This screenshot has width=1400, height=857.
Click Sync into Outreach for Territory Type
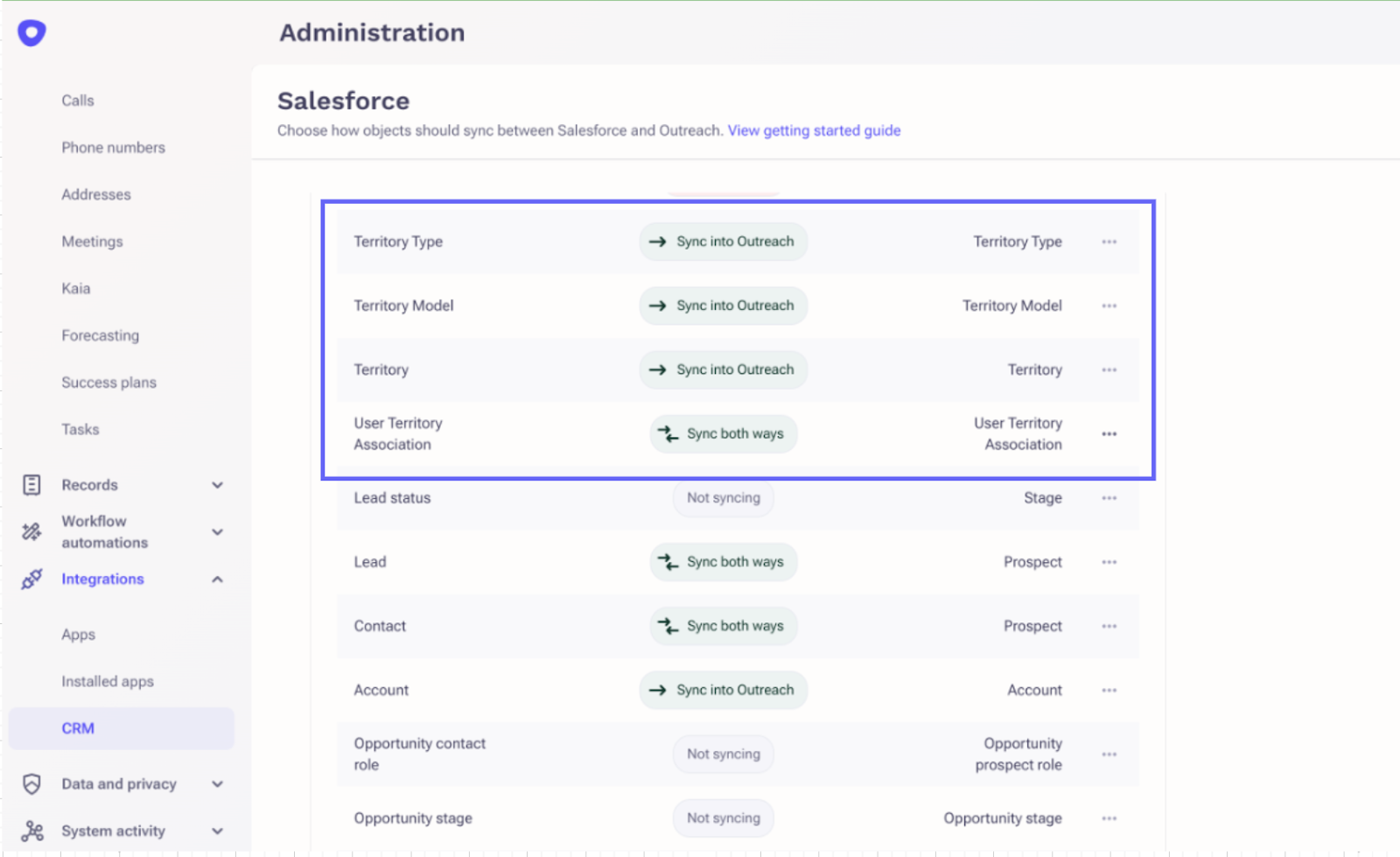point(724,242)
